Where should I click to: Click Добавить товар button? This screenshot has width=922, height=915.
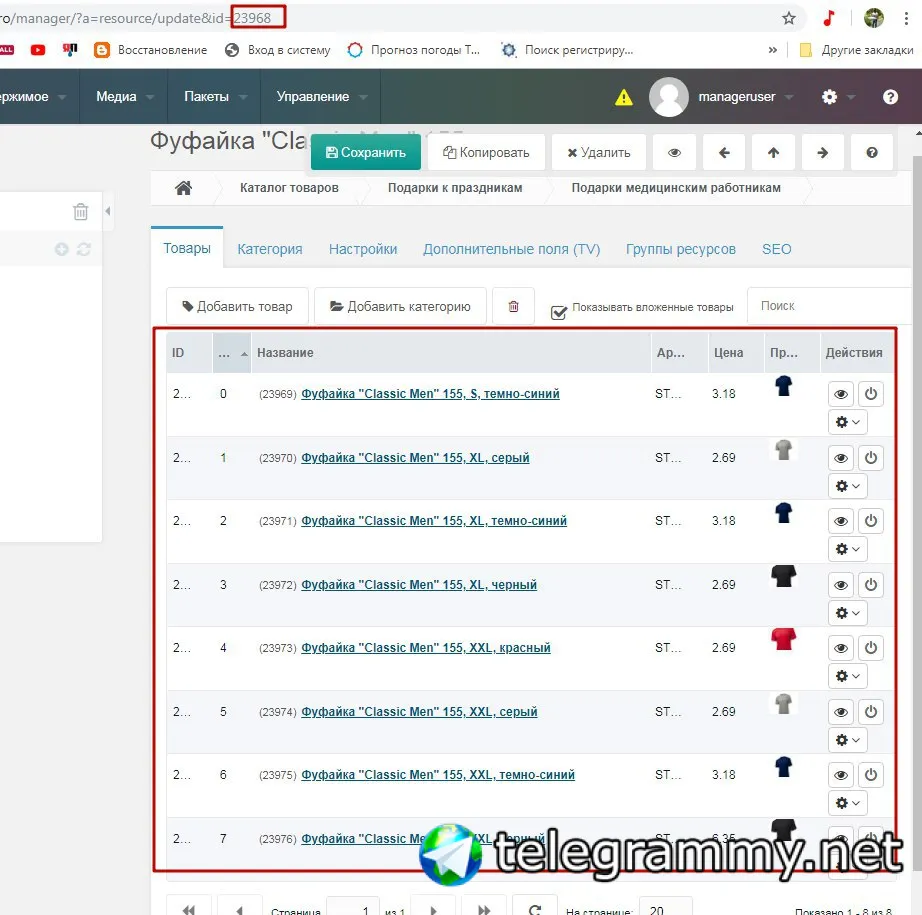(x=238, y=306)
